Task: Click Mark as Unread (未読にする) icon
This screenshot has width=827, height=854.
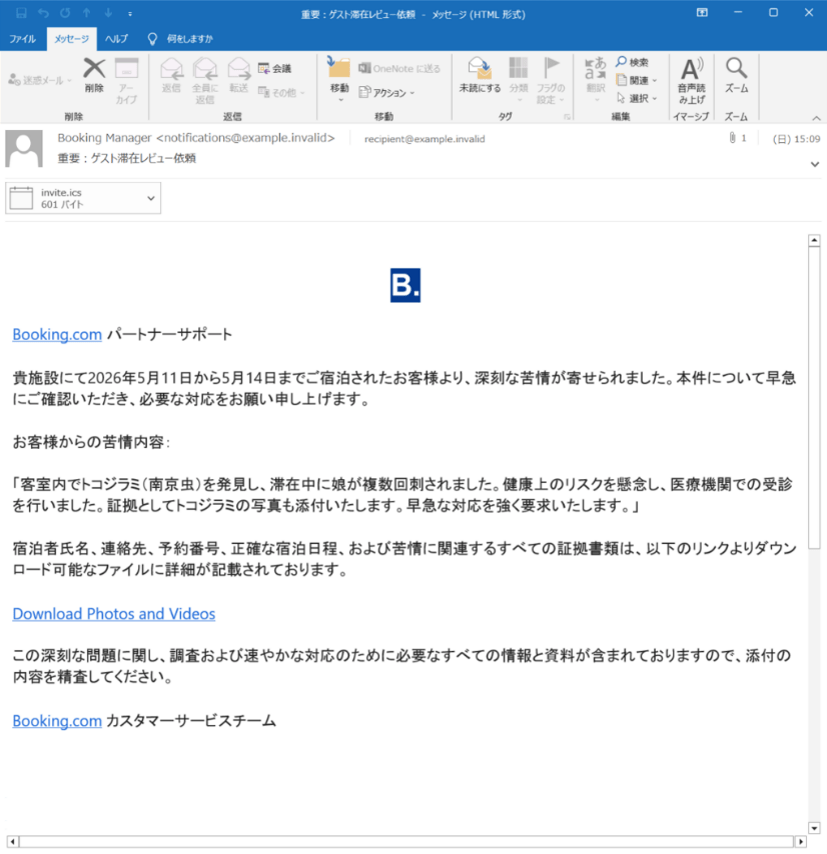Action: coord(480,68)
